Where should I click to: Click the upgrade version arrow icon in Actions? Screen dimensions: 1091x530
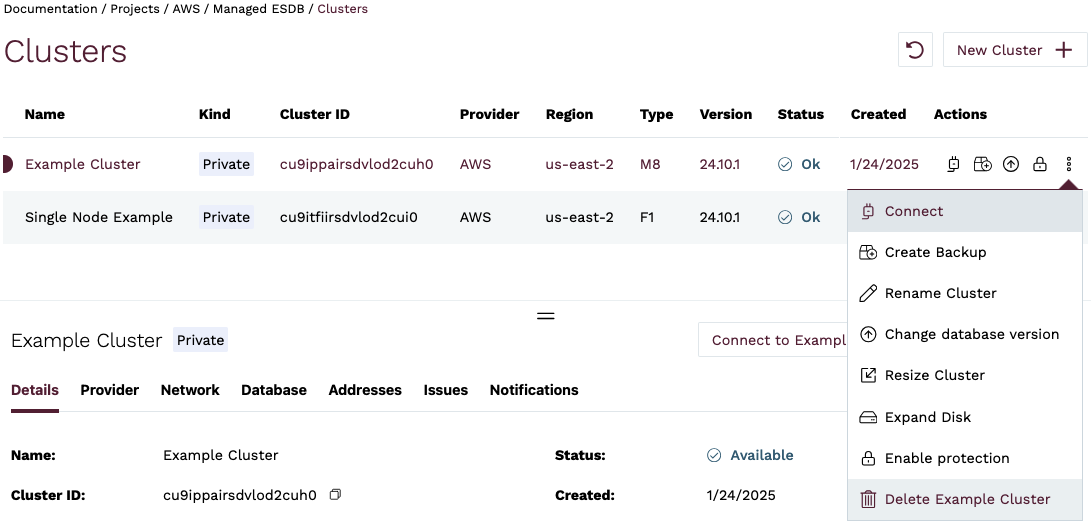[1011, 164]
